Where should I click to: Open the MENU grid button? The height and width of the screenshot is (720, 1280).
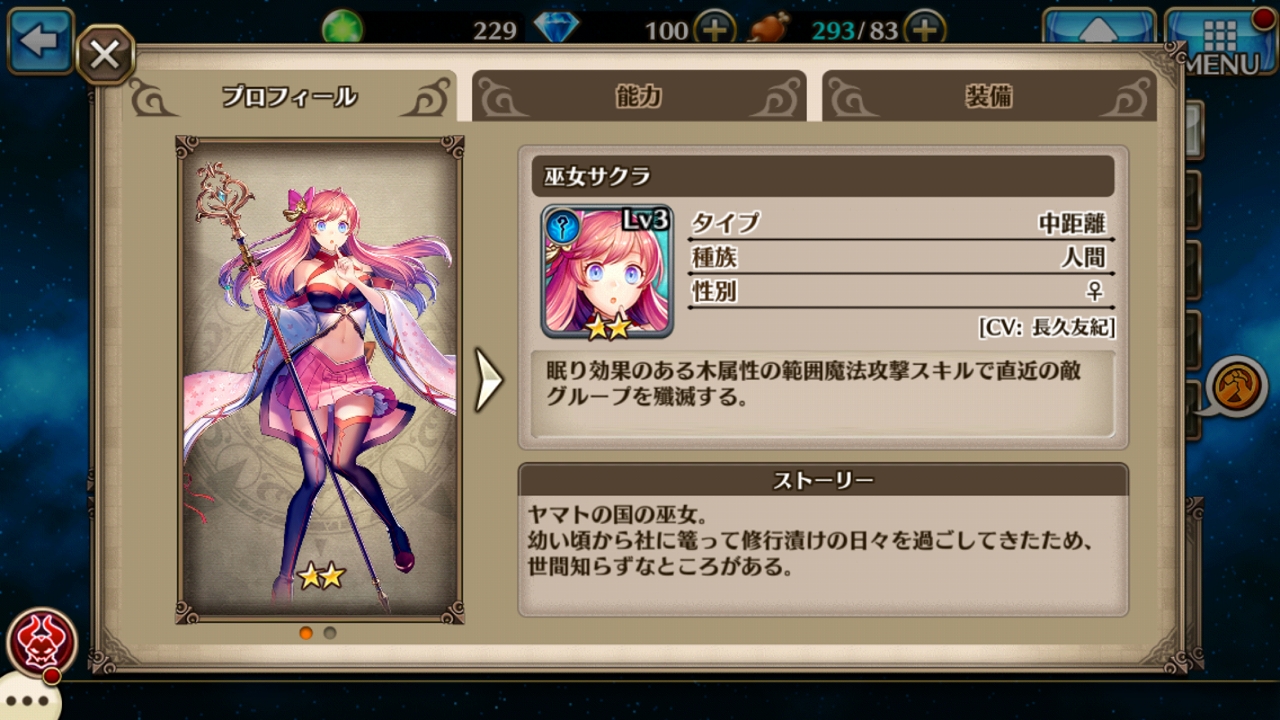(1221, 42)
